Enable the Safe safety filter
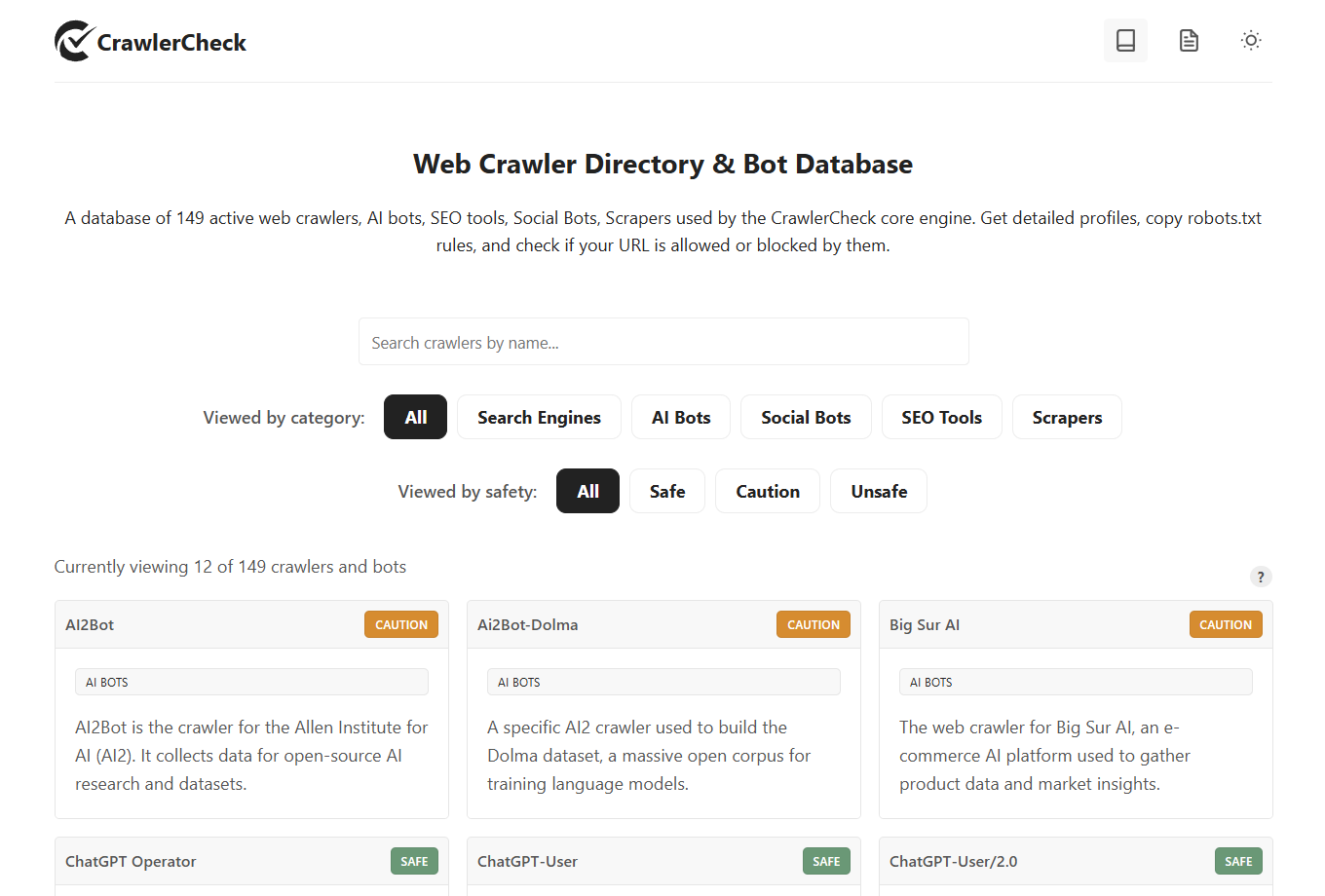The image size is (1325, 896). click(x=666, y=491)
